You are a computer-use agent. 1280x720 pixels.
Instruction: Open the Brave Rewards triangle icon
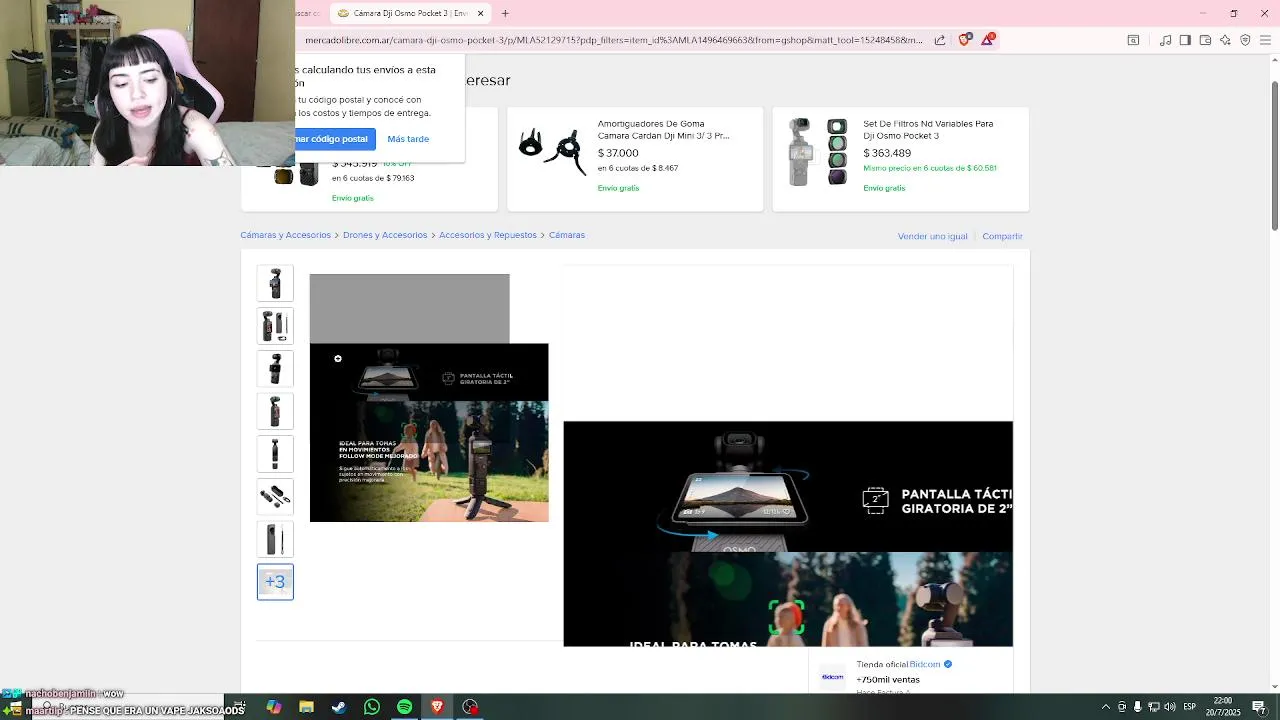[988, 40]
